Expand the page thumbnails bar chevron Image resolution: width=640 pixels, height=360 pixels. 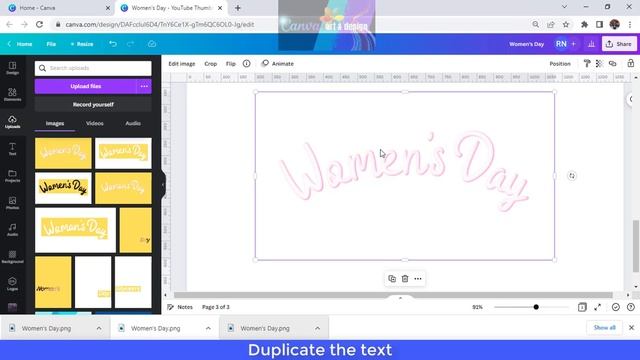pyautogui.click(x=400, y=298)
